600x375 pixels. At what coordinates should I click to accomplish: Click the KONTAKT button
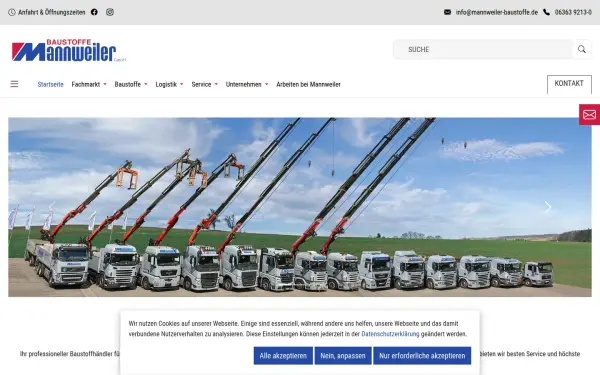[569, 84]
